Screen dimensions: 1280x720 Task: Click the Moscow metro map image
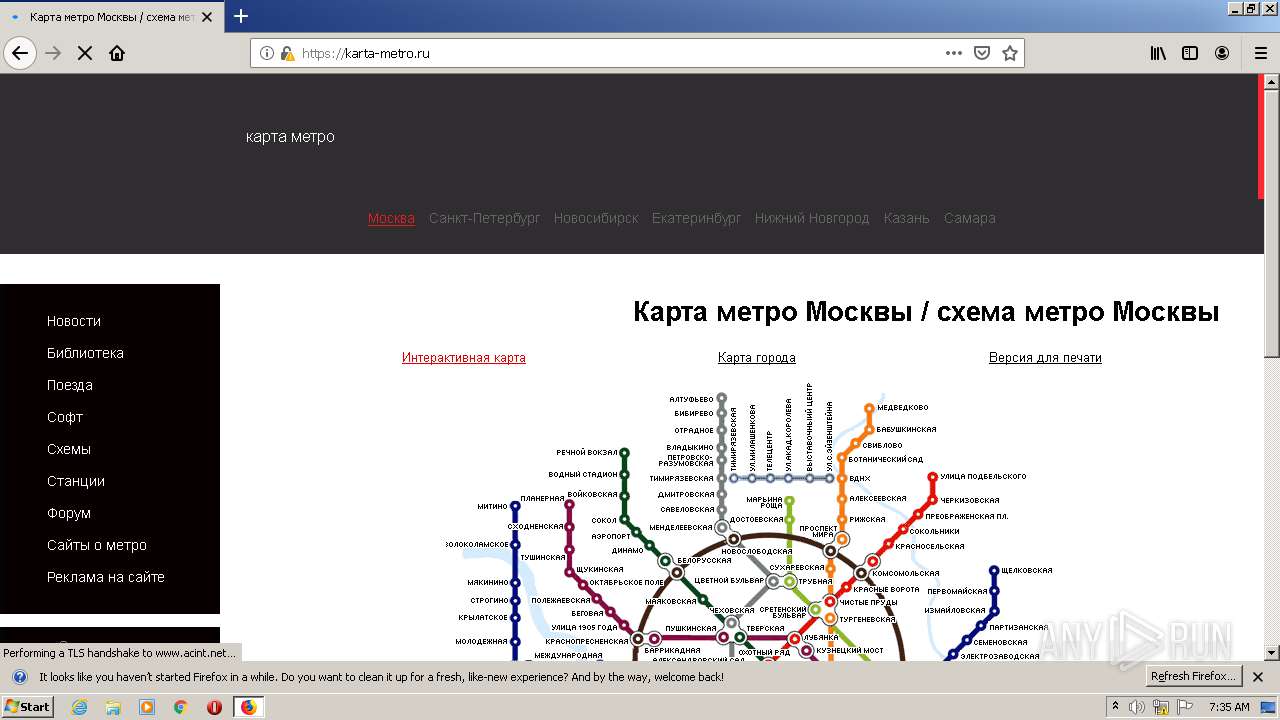[x=750, y=522]
